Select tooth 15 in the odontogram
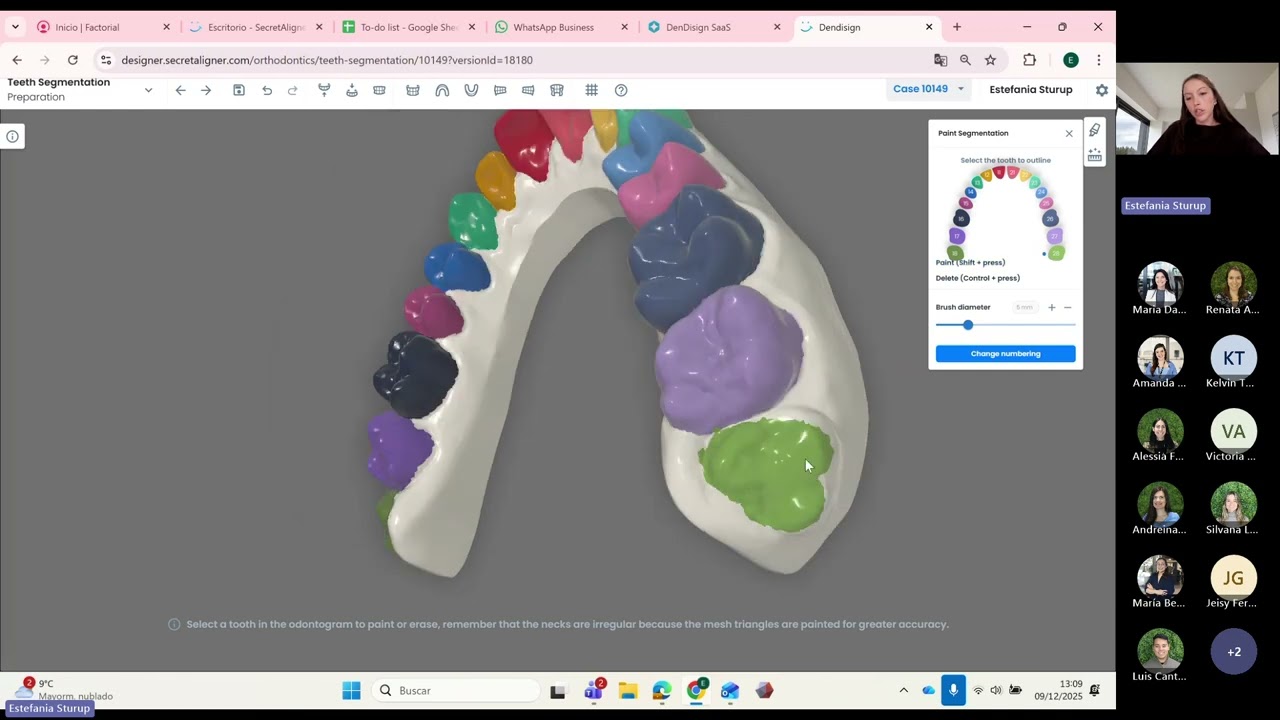 [x=966, y=203]
